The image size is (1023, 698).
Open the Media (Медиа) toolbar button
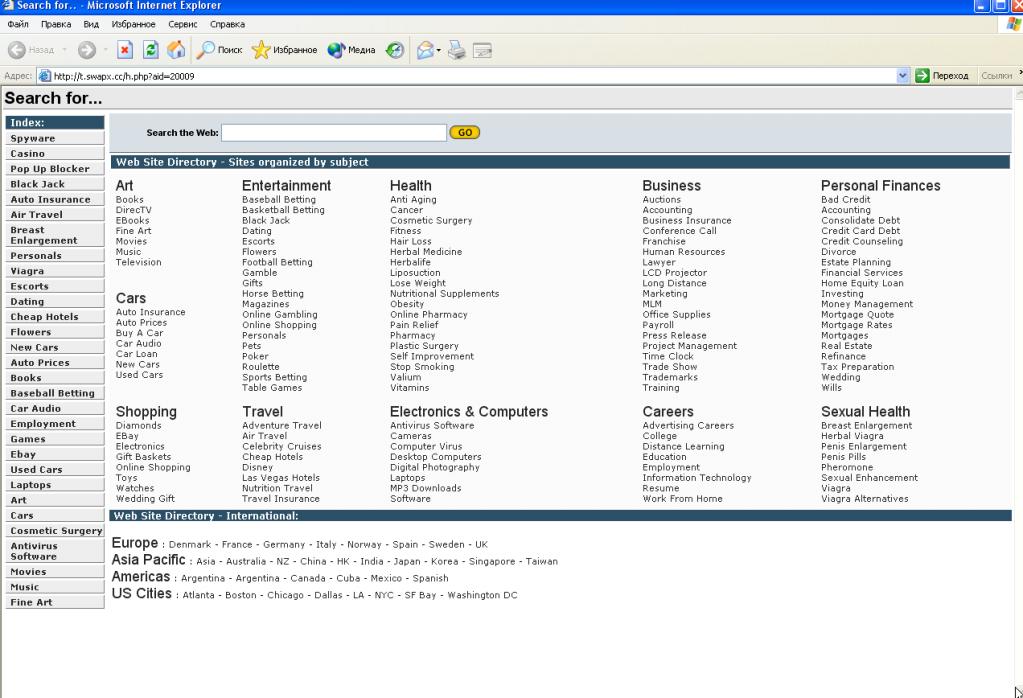point(351,50)
